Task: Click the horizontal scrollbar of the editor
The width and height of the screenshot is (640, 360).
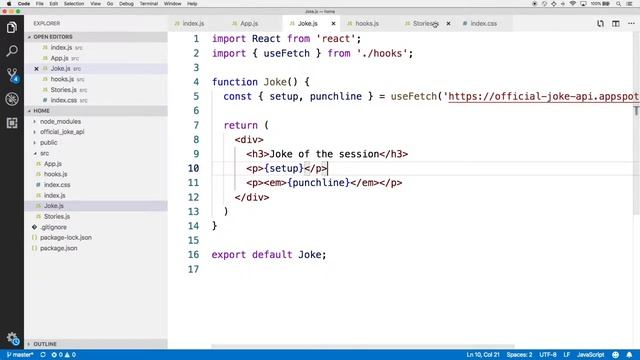Action: coord(363,346)
